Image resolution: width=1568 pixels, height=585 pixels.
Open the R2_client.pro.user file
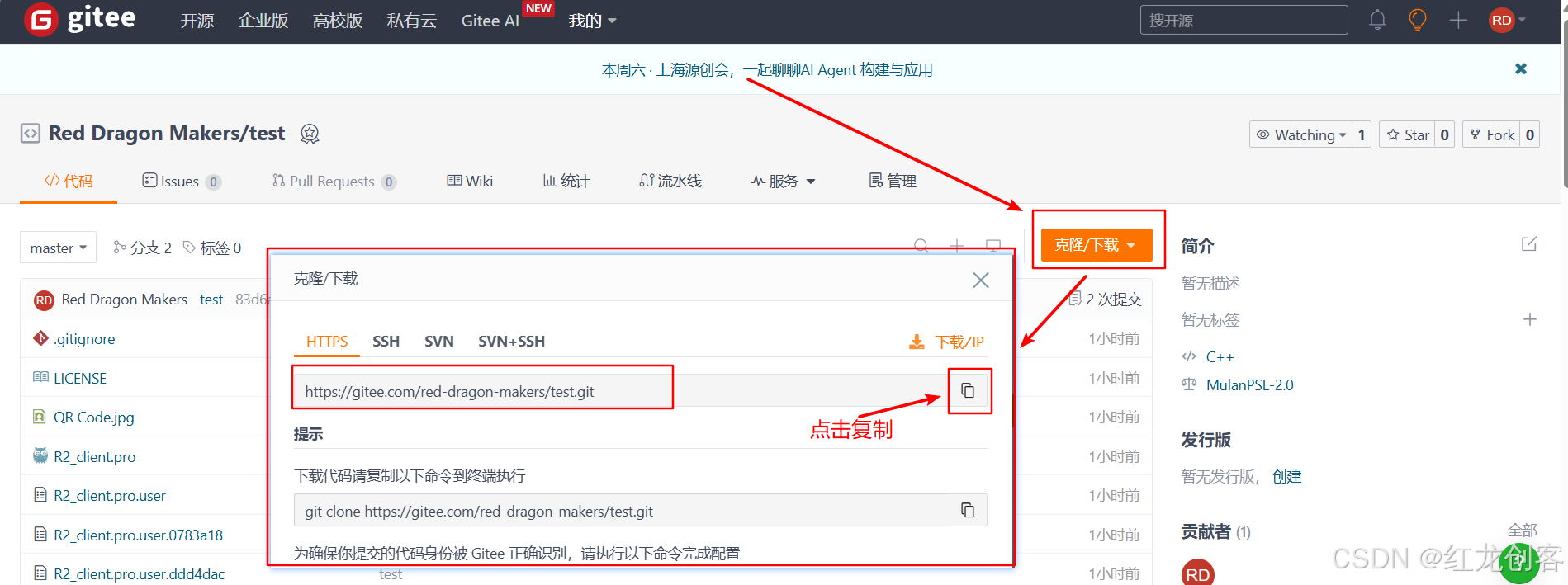coord(110,496)
